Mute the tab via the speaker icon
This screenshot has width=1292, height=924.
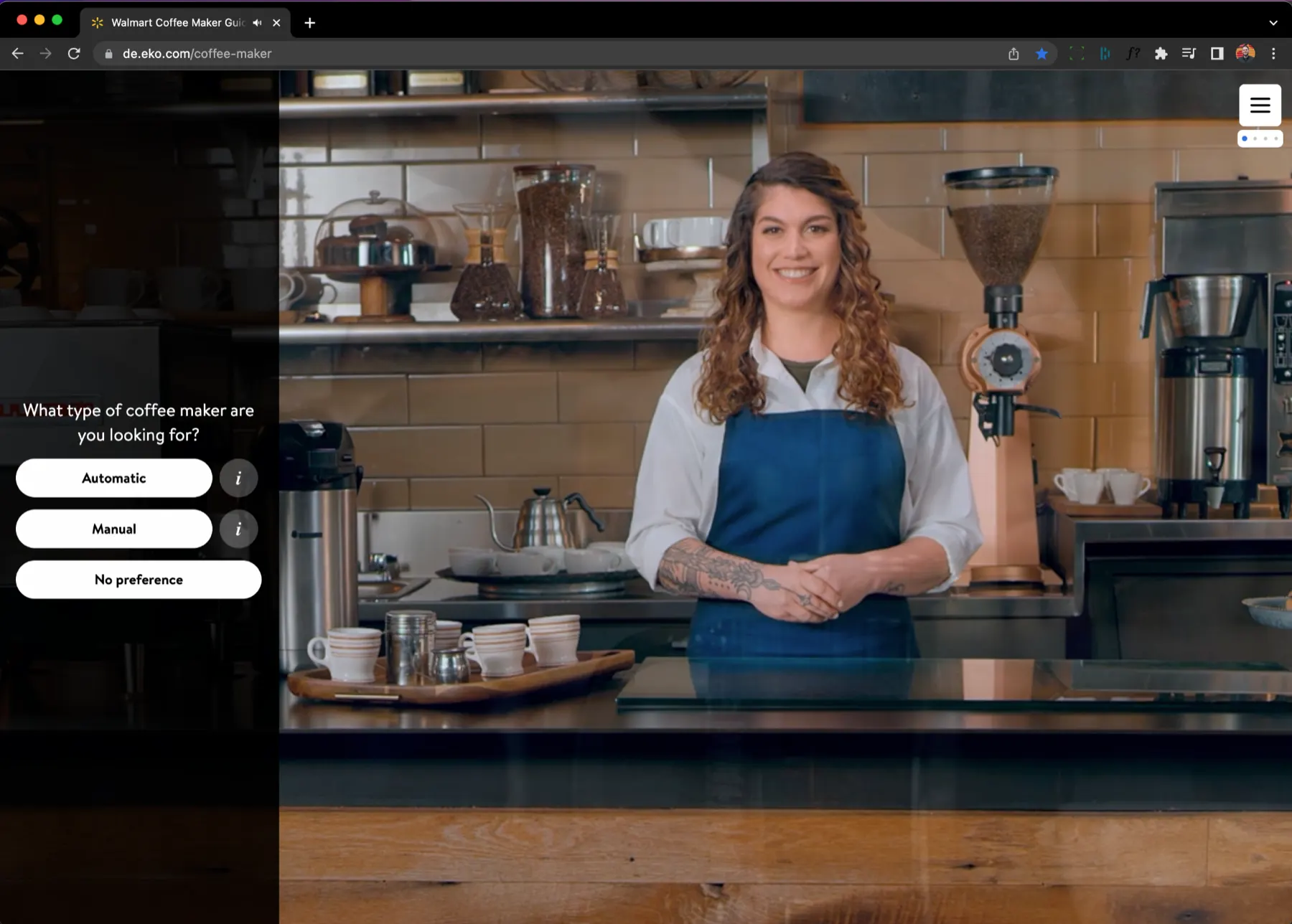[x=257, y=23]
